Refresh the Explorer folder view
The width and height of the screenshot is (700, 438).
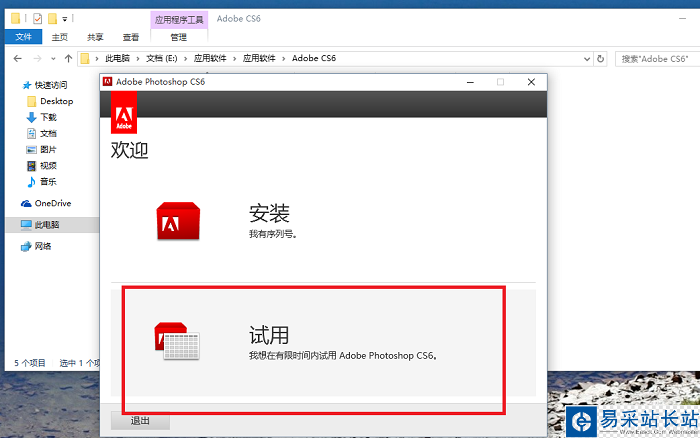(600, 58)
